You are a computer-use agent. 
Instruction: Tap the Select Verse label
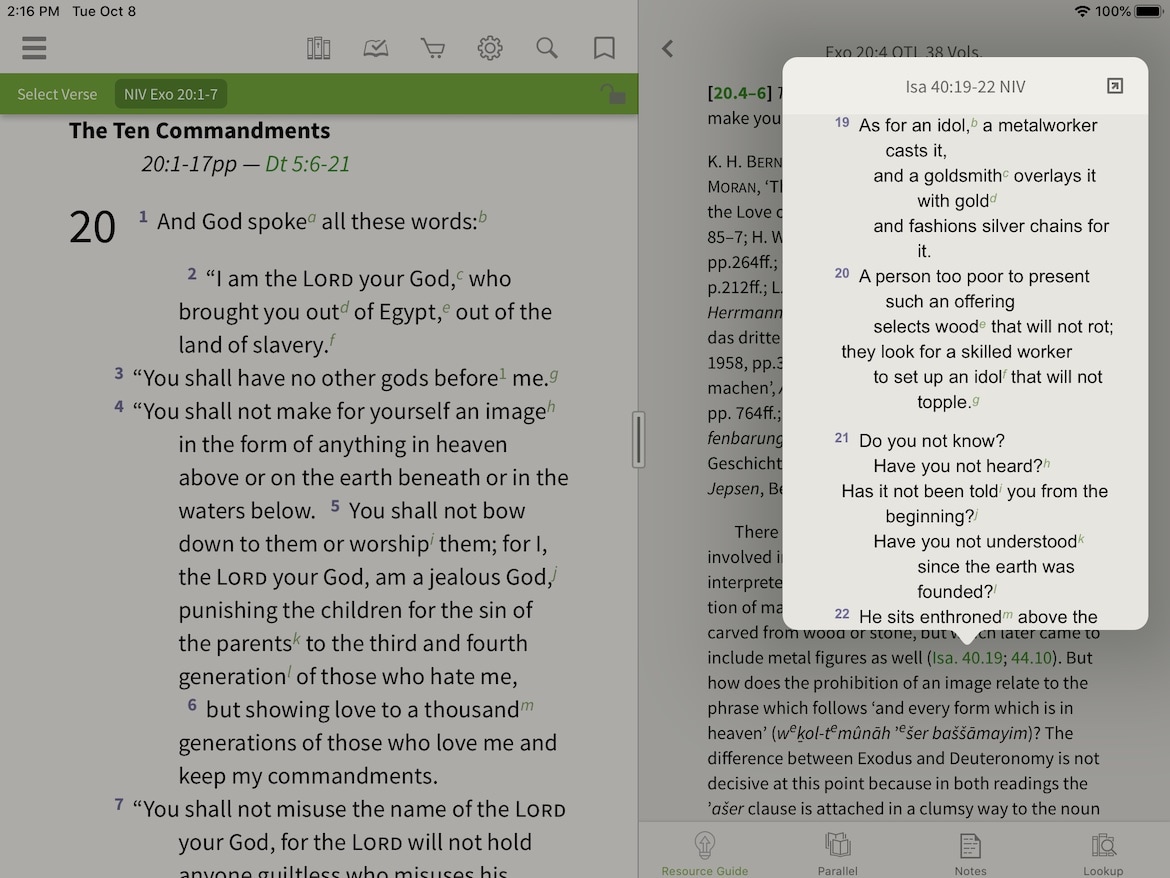(x=57, y=95)
